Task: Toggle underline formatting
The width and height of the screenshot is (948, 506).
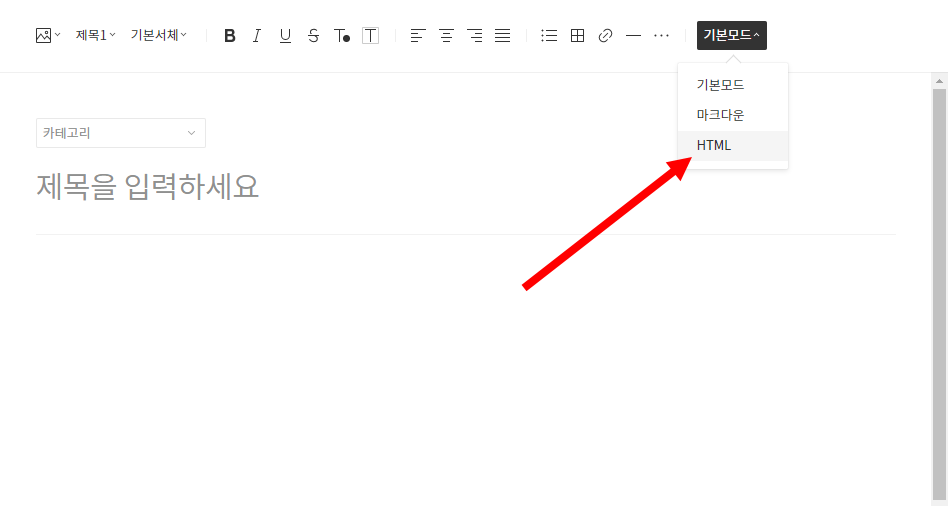Action: (285, 36)
